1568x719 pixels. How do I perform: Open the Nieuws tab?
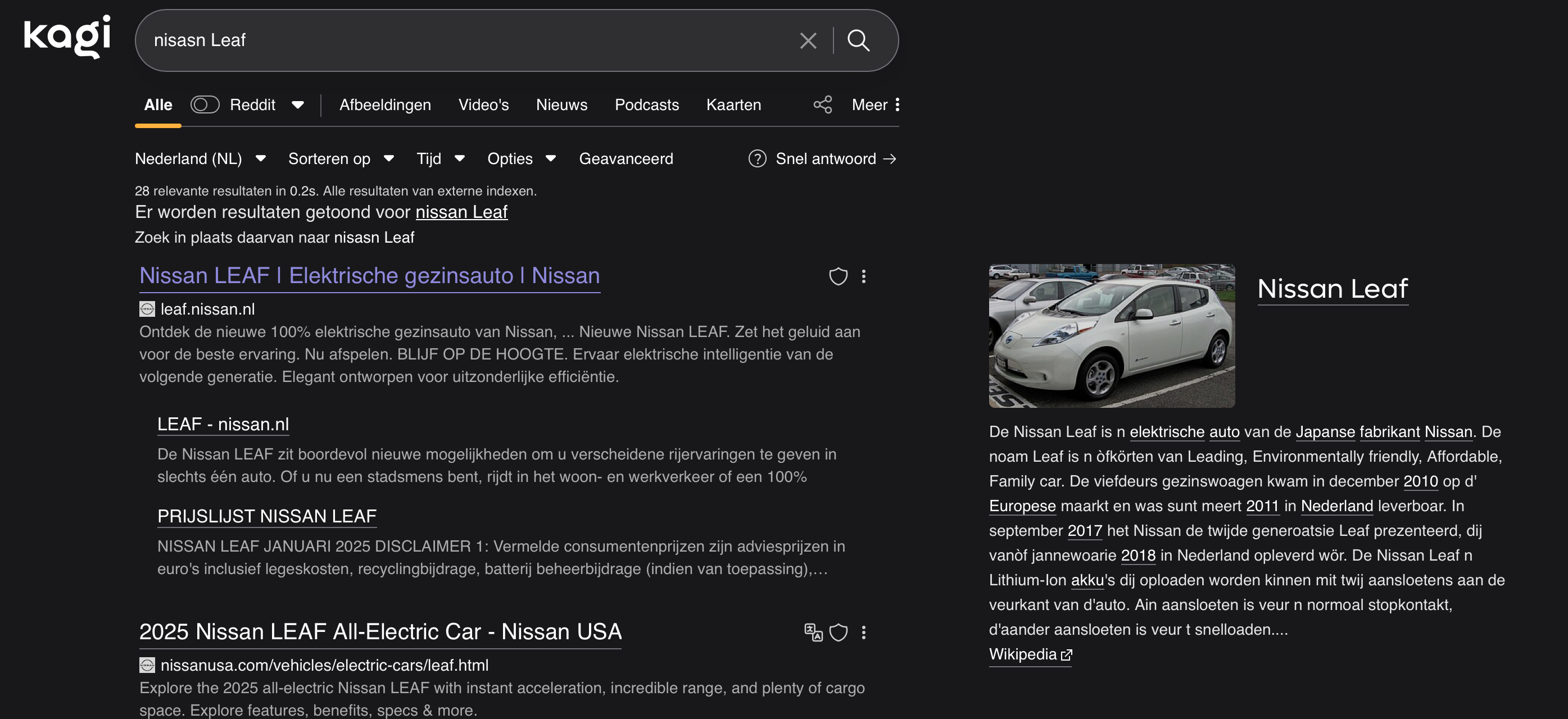[x=561, y=104]
